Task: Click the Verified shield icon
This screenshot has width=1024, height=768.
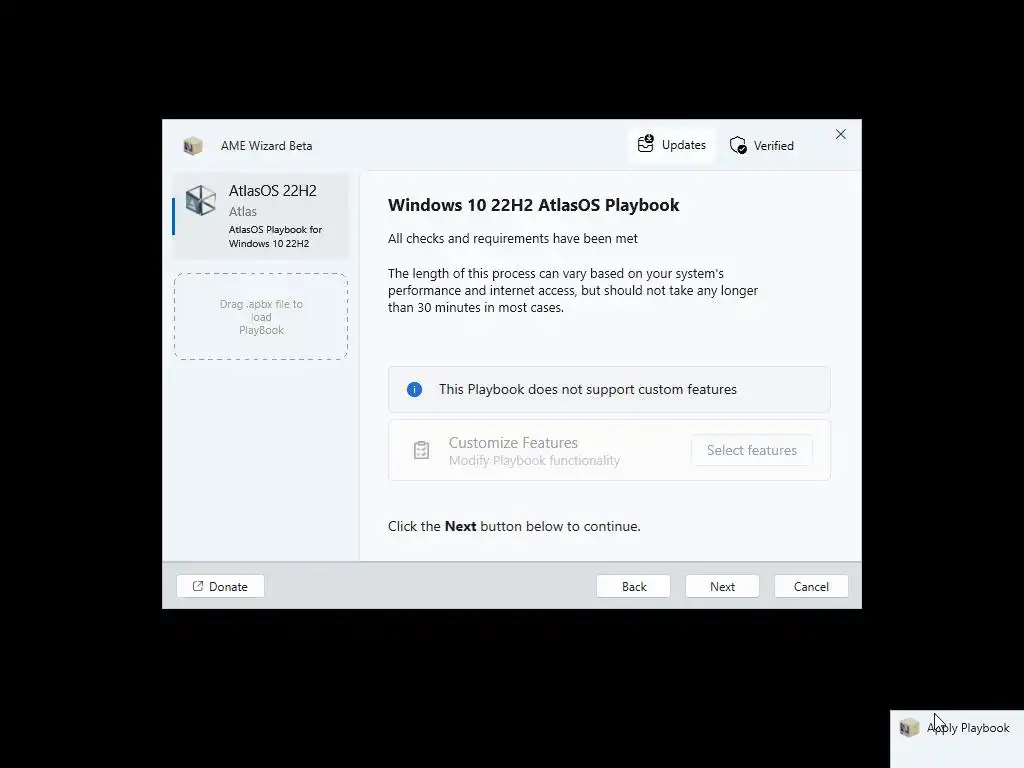Action: click(x=738, y=146)
